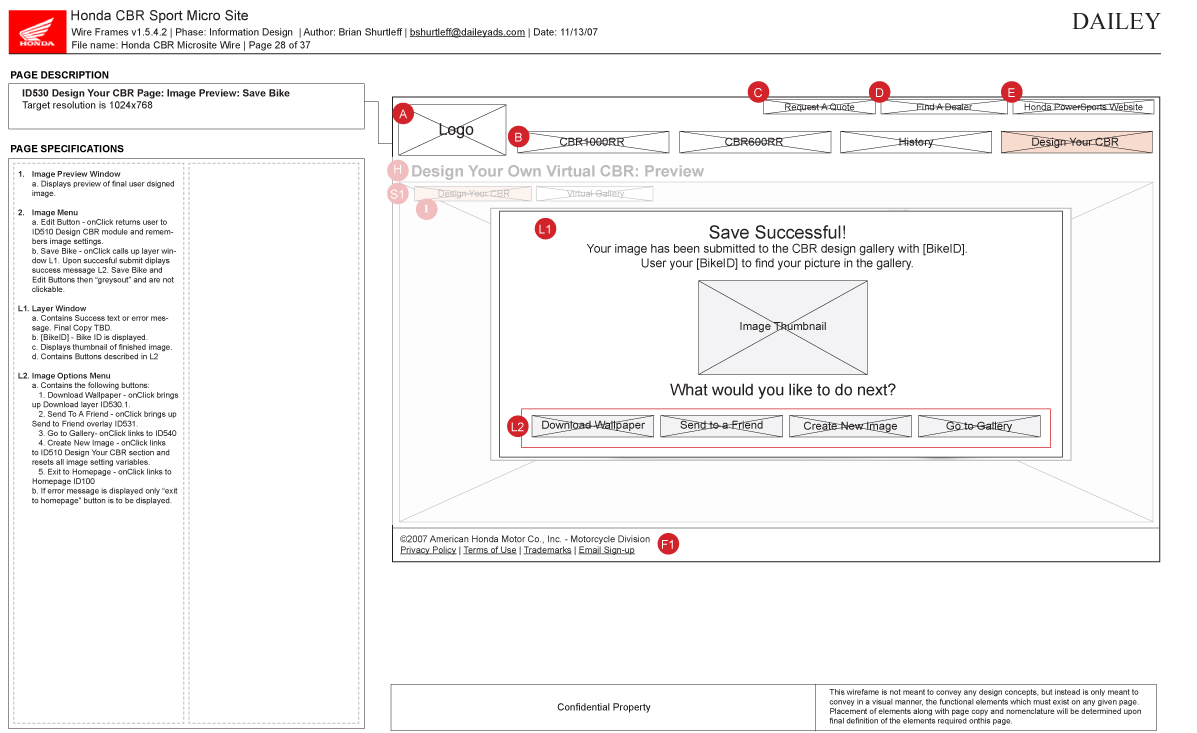This screenshot has height=733, width=1197.
Task: Switch to the History tab
Action: (915, 142)
